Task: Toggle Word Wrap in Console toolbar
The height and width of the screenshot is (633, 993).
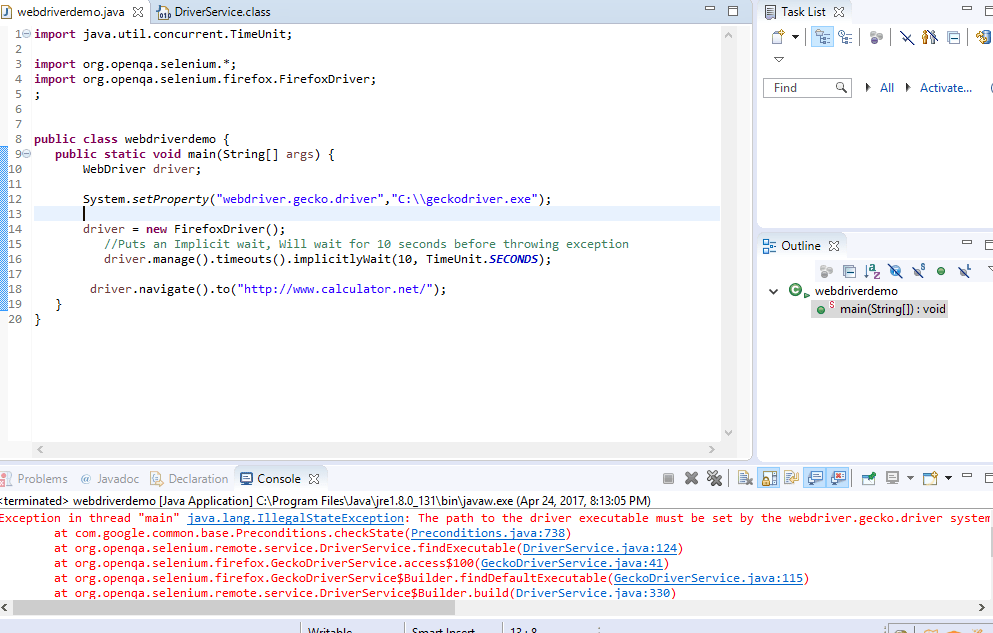Action: (x=791, y=479)
